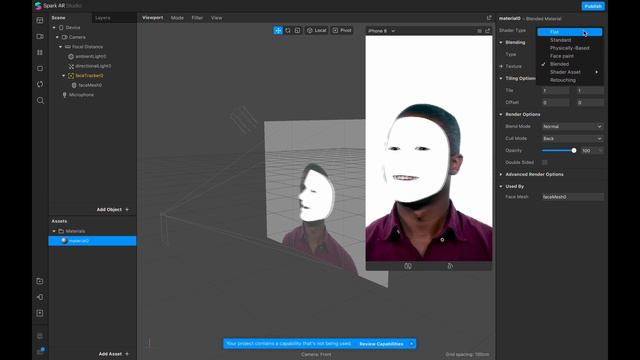Click the Publish button
This screenshot has height=360, width=640.
click(x=593, y=6)
